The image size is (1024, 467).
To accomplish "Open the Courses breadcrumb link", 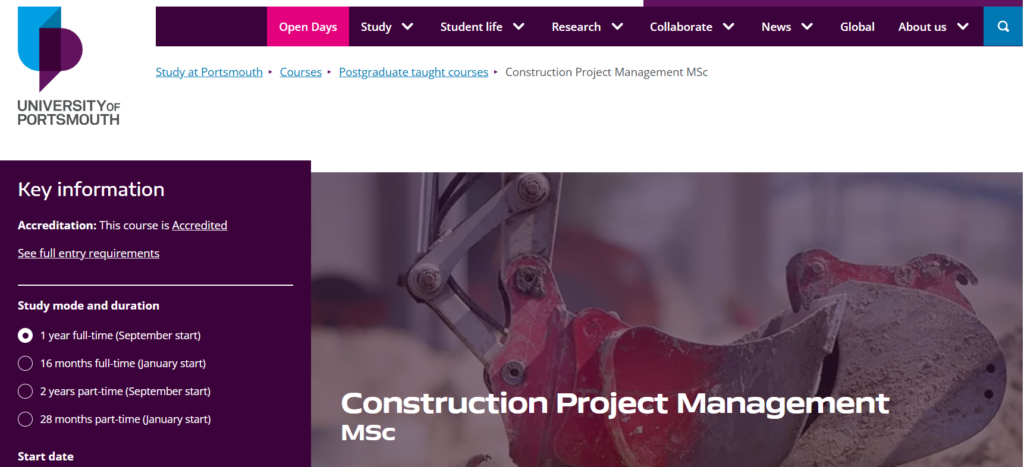I will (x=300, y=72).
